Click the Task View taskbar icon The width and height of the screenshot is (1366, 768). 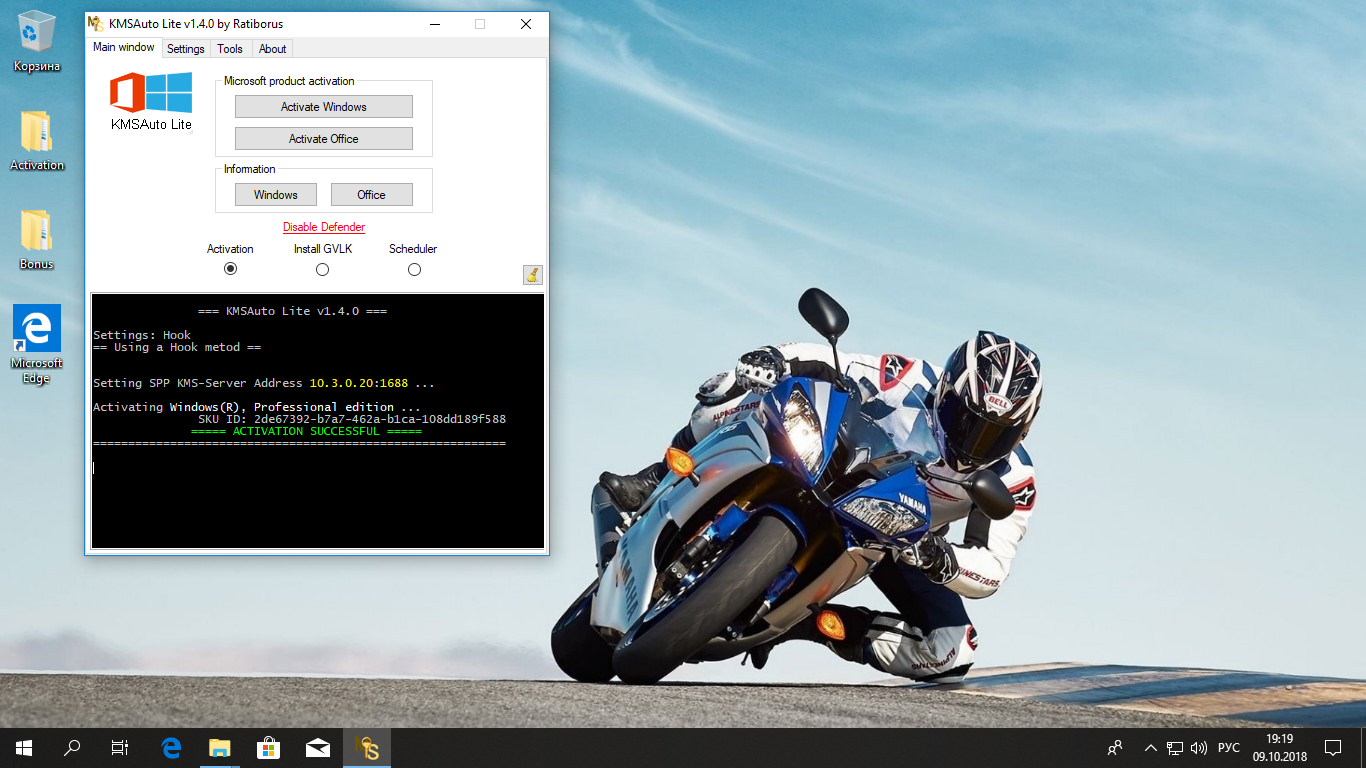(x=120, y=748)
